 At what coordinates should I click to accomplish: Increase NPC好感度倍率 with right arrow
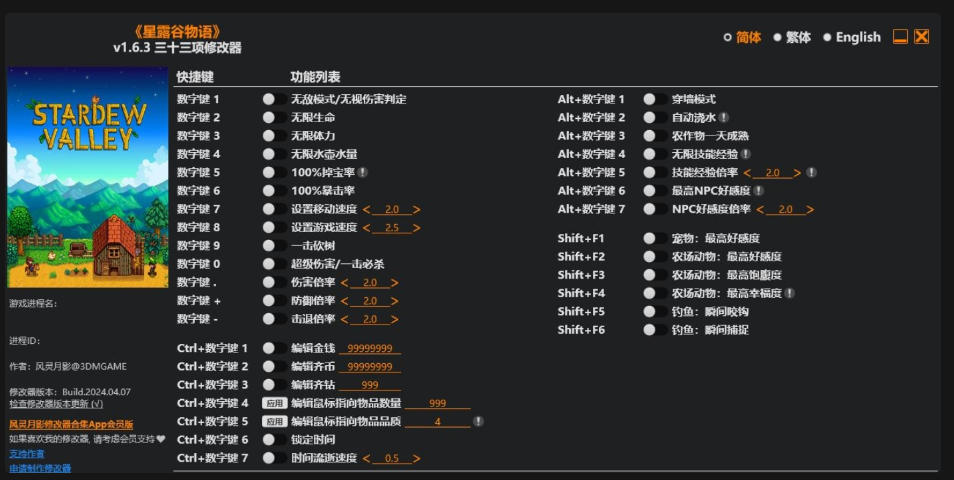[810, 209]
